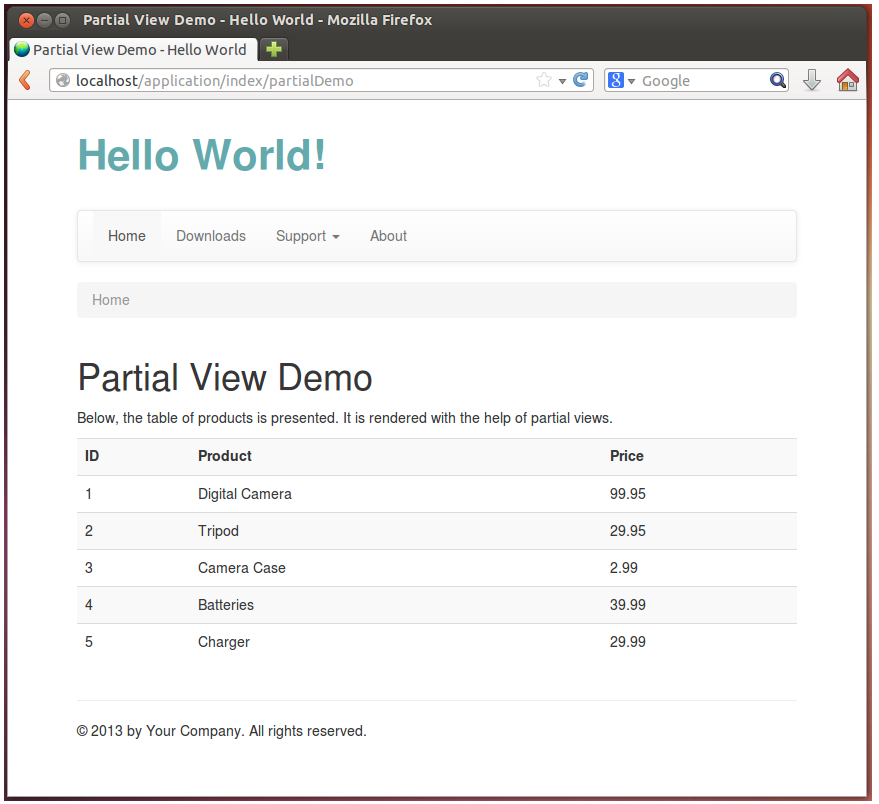This screenshot has width=879, height=804.
Task: Click the Home breadcrumb item
Action: pyautogui.click(x=111, y=300)
